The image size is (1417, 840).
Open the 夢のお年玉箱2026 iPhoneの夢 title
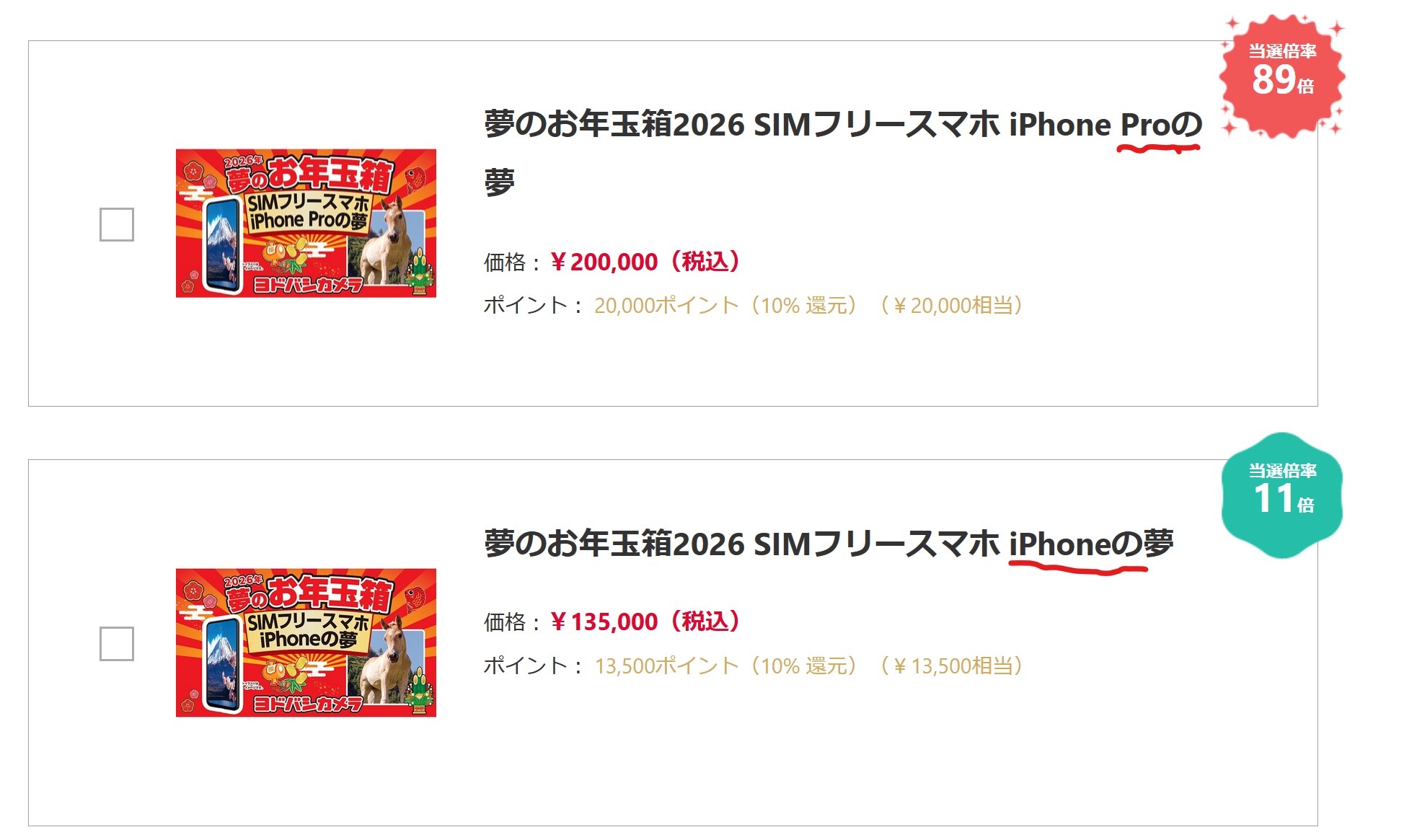pos(828,544)
